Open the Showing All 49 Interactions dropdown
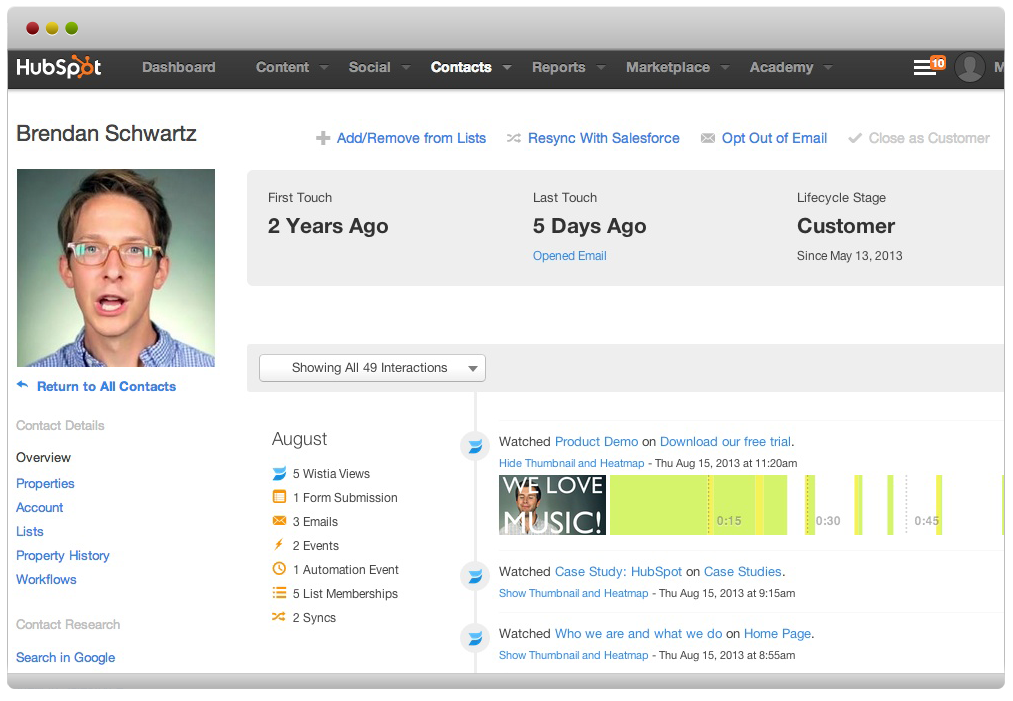Viewport: 1013px width, 701px height. tap(372, 368)
